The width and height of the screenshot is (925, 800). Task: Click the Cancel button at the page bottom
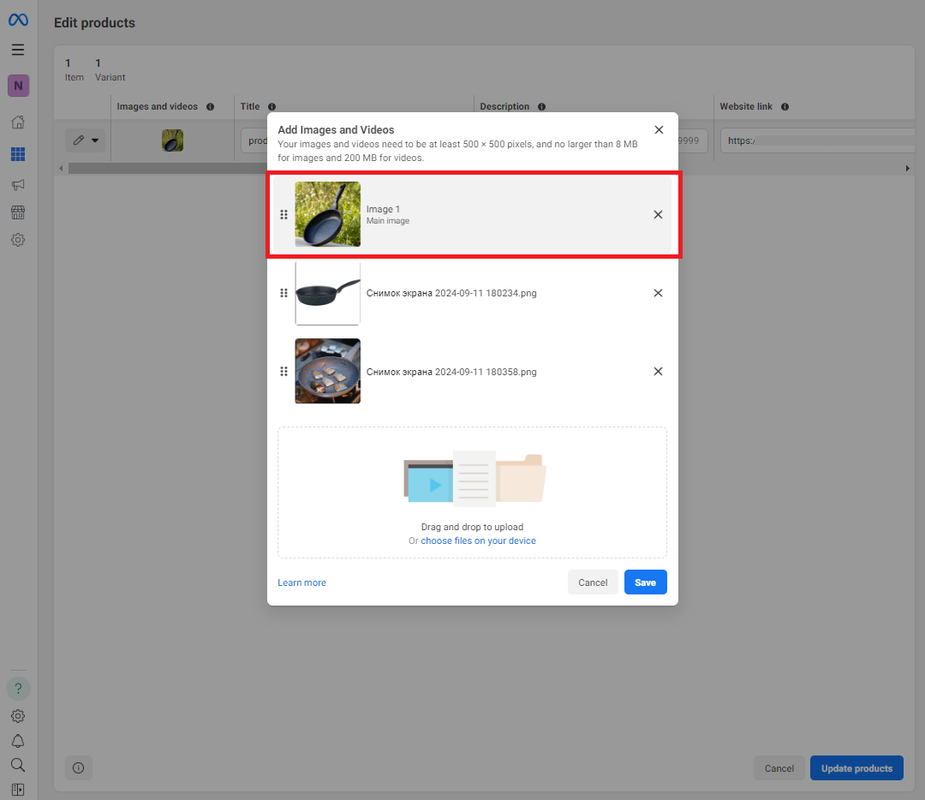(779, 768)
